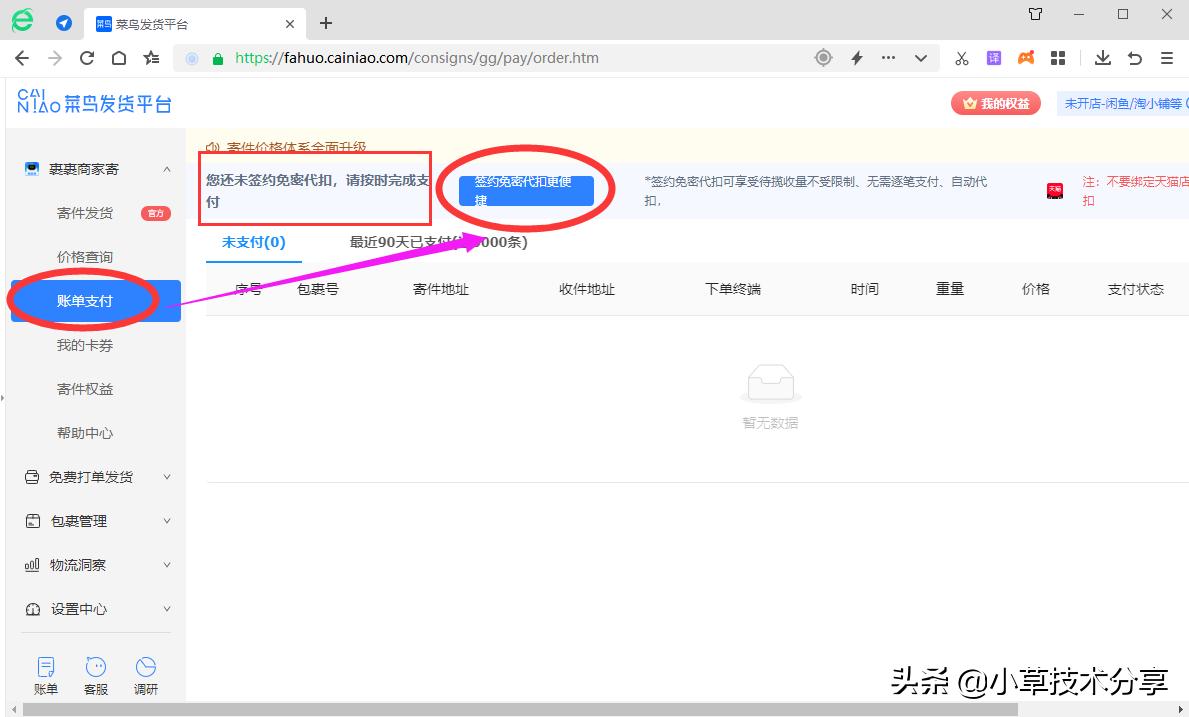The height and width of the screenshot is (717, 1189).
Task: Open the browser downloads icon
Action: pos(1102,57)
